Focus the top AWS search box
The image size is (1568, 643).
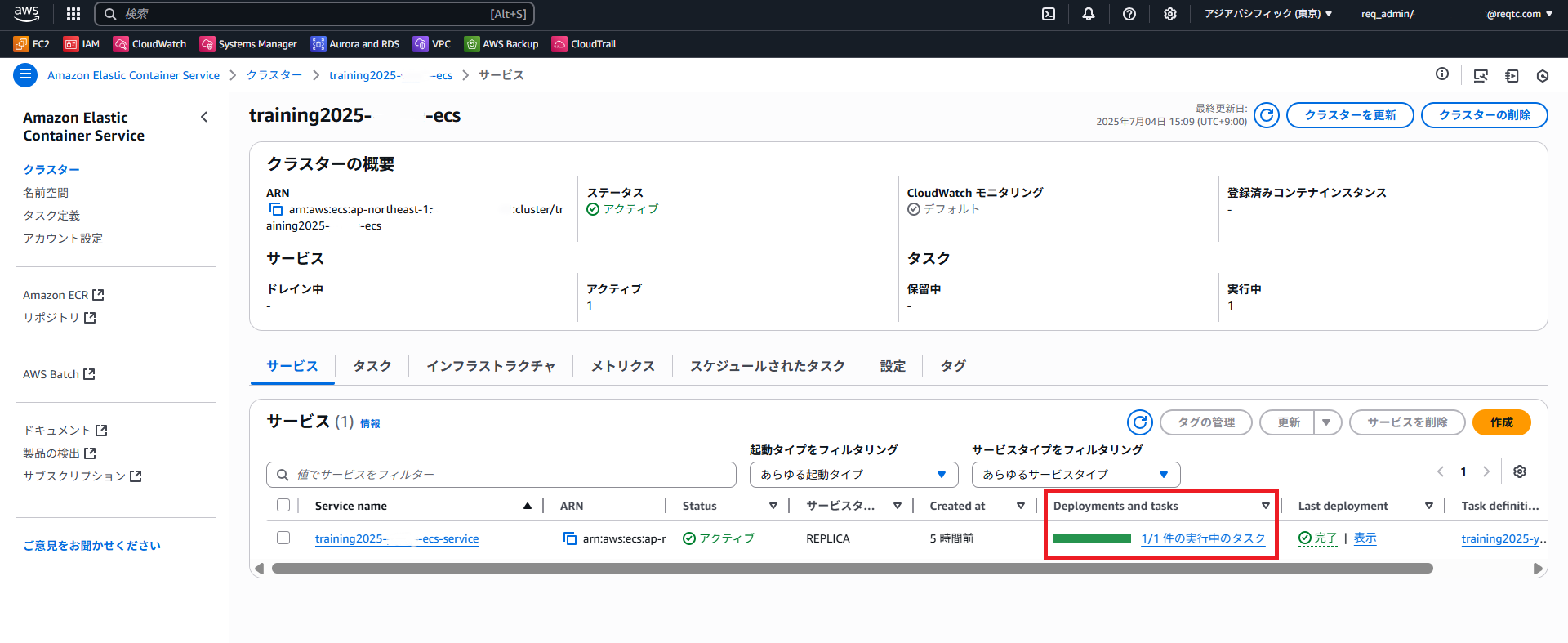coord(314,14)
